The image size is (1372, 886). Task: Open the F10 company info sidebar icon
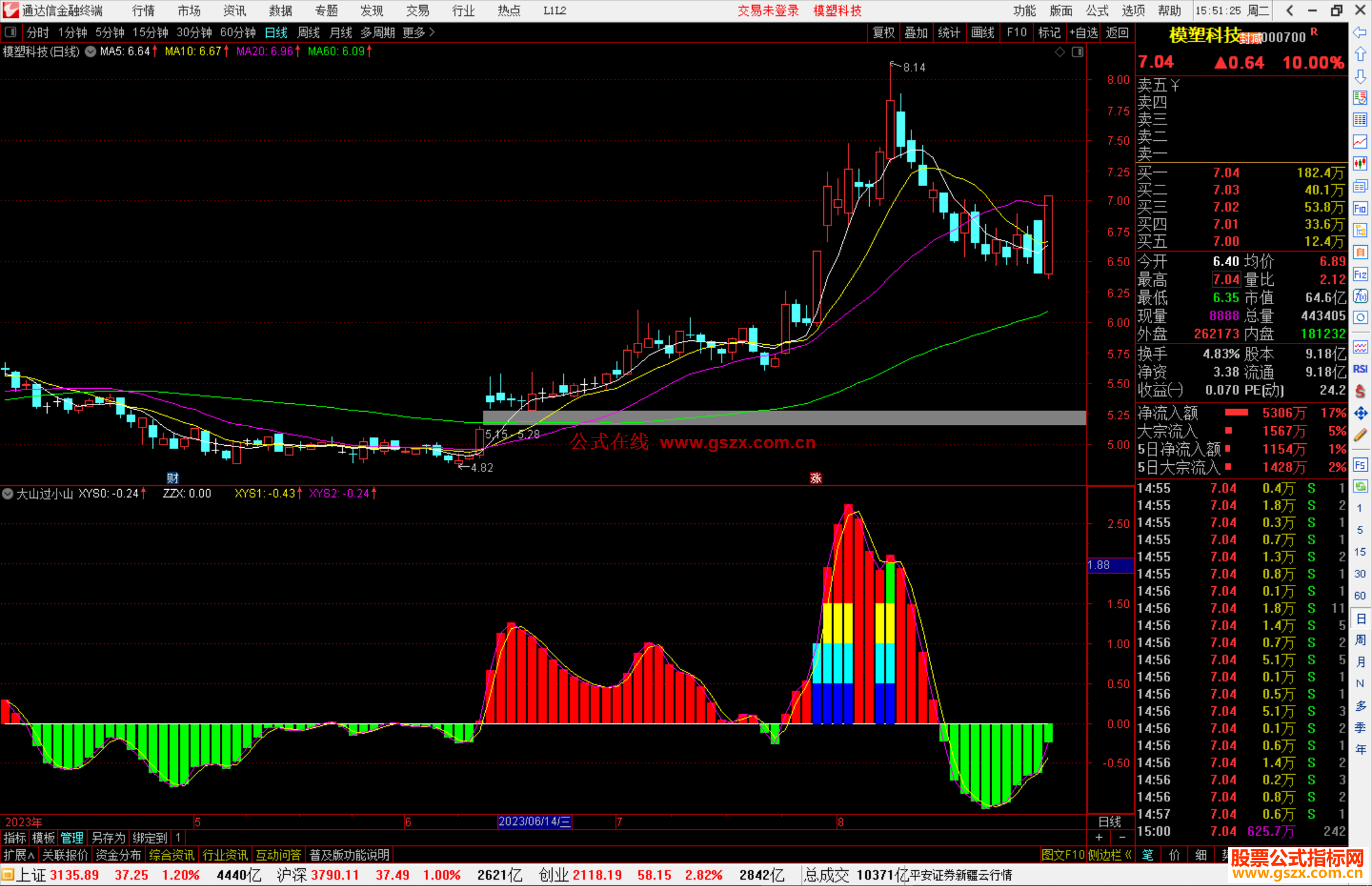pyautogui.click(x=1360, y=208)
